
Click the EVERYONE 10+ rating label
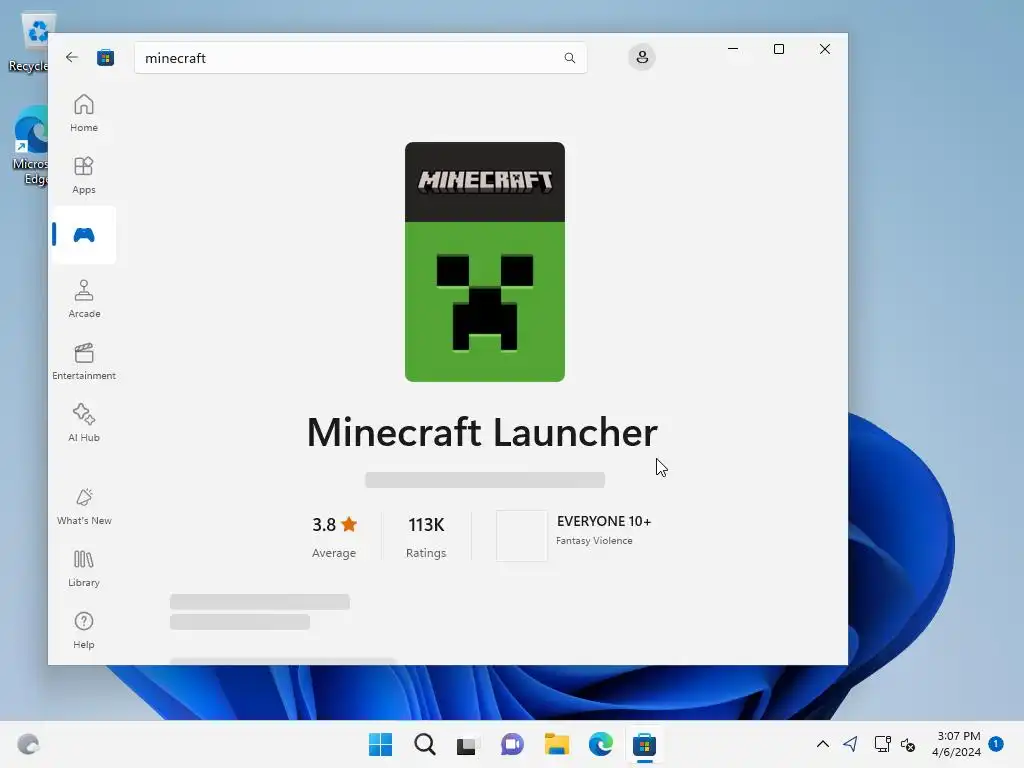point(603,521)
